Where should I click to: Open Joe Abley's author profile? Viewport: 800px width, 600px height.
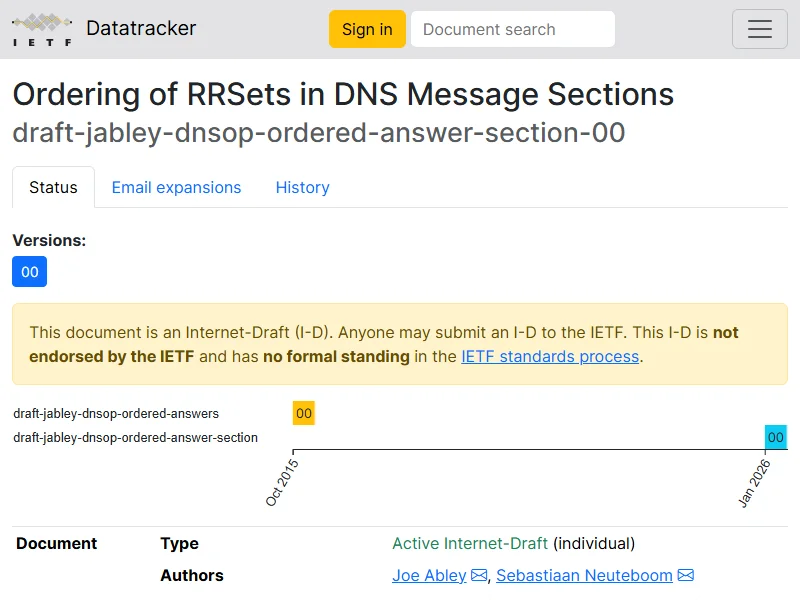click(x=429, y=576)
